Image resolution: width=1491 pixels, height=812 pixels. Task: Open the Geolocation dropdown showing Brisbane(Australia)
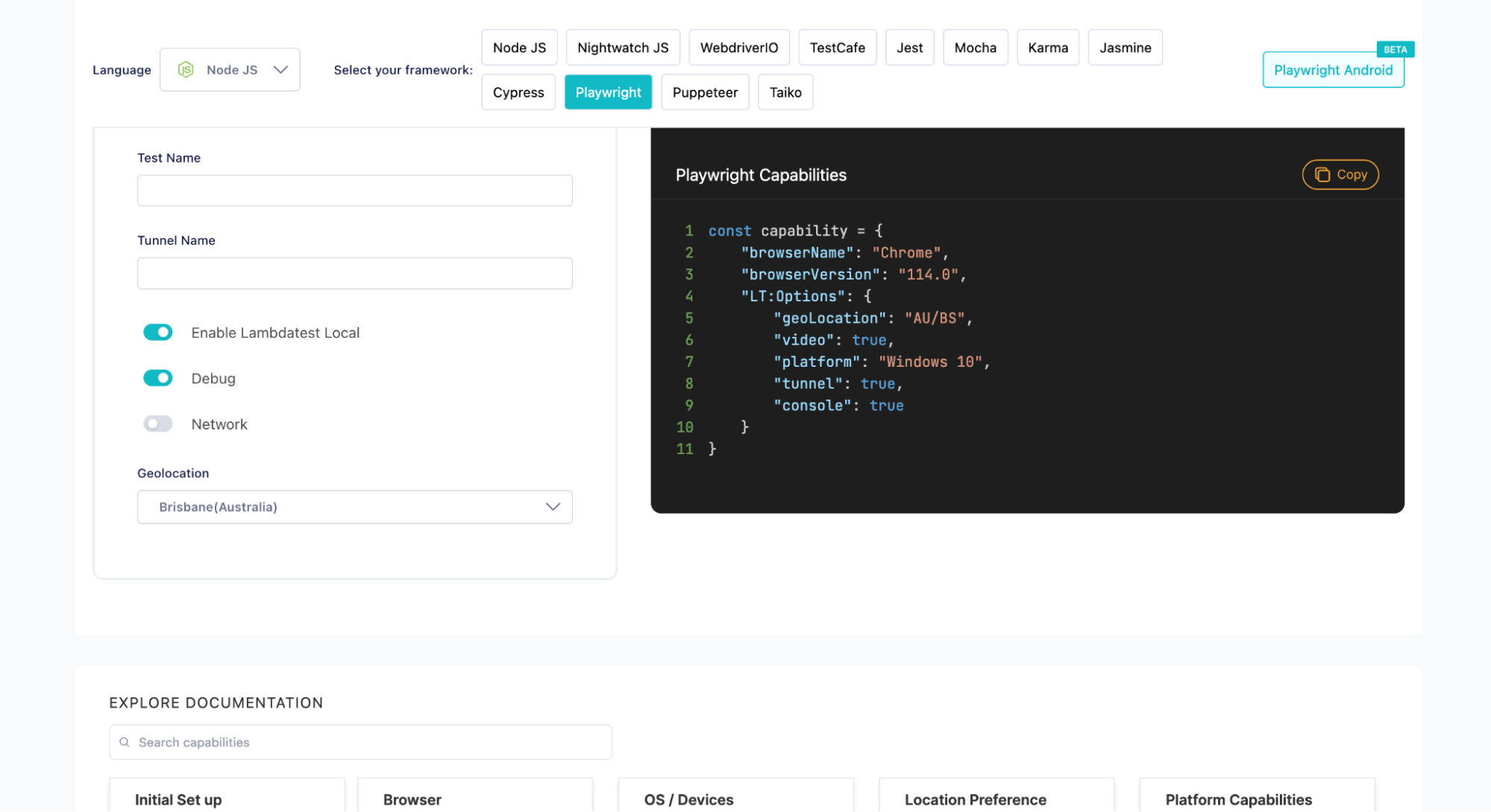354,507
